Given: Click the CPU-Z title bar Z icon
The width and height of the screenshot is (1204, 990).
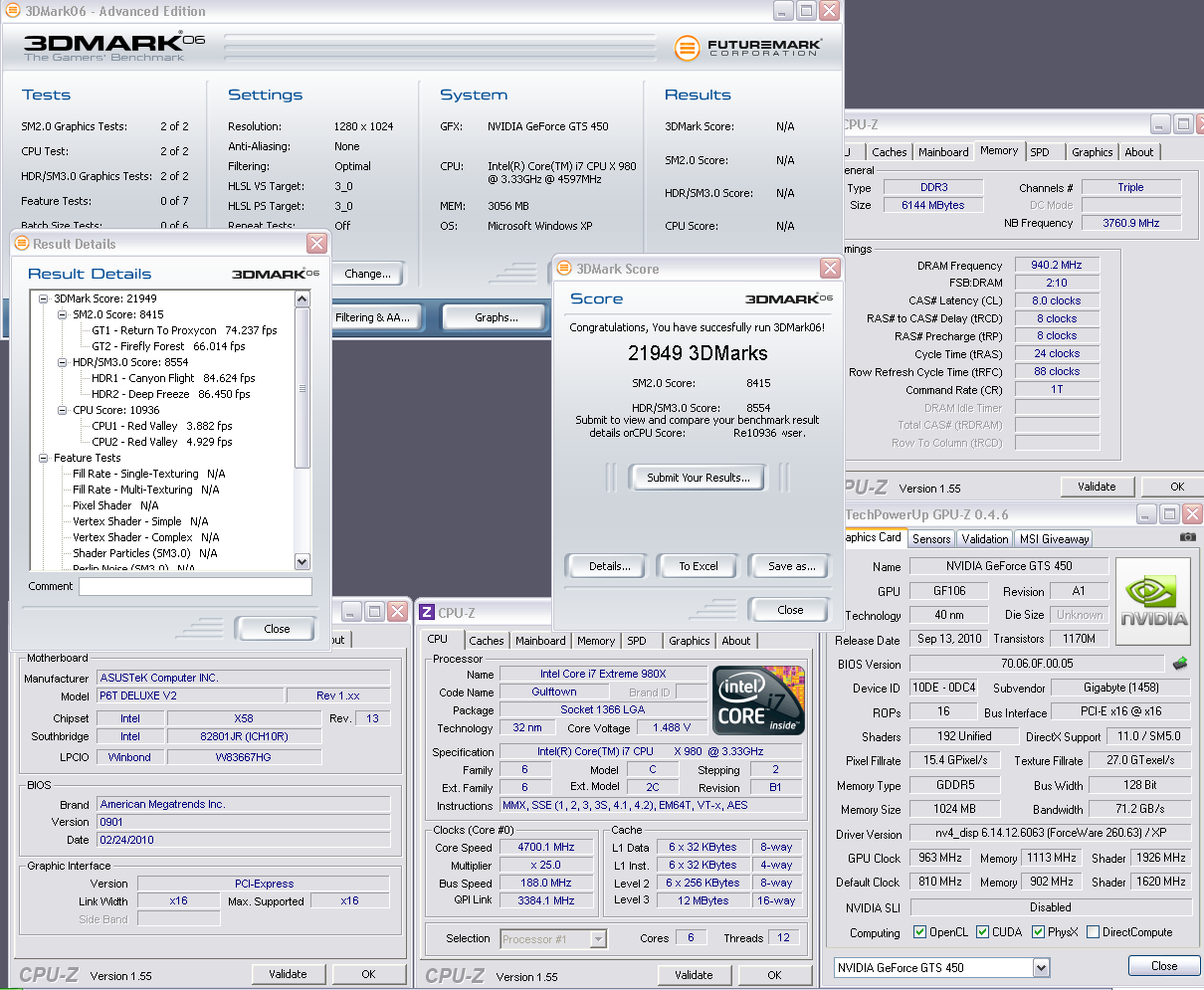Looking at the screenshot, I should 427,612.
